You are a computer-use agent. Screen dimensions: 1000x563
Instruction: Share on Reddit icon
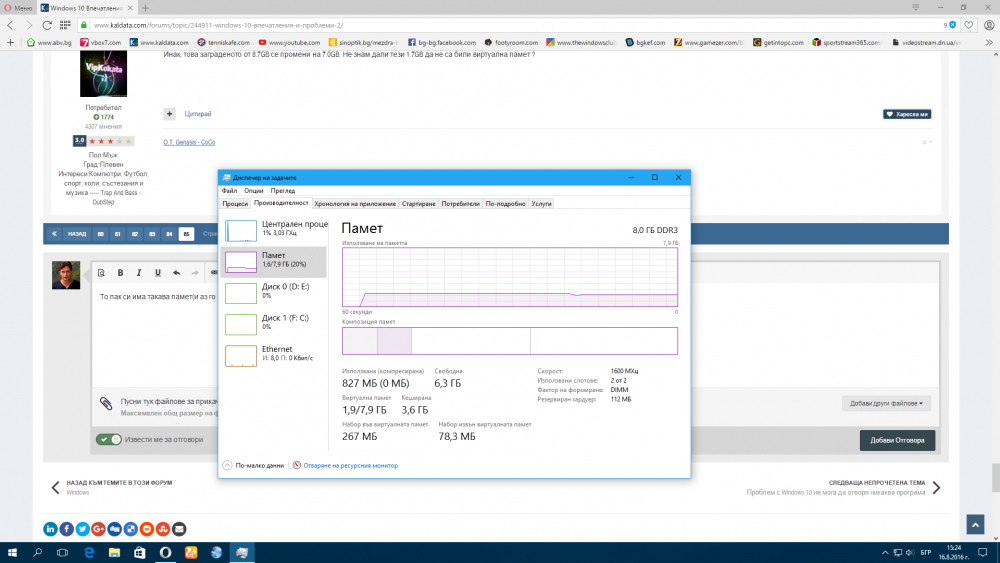point(147,529)
